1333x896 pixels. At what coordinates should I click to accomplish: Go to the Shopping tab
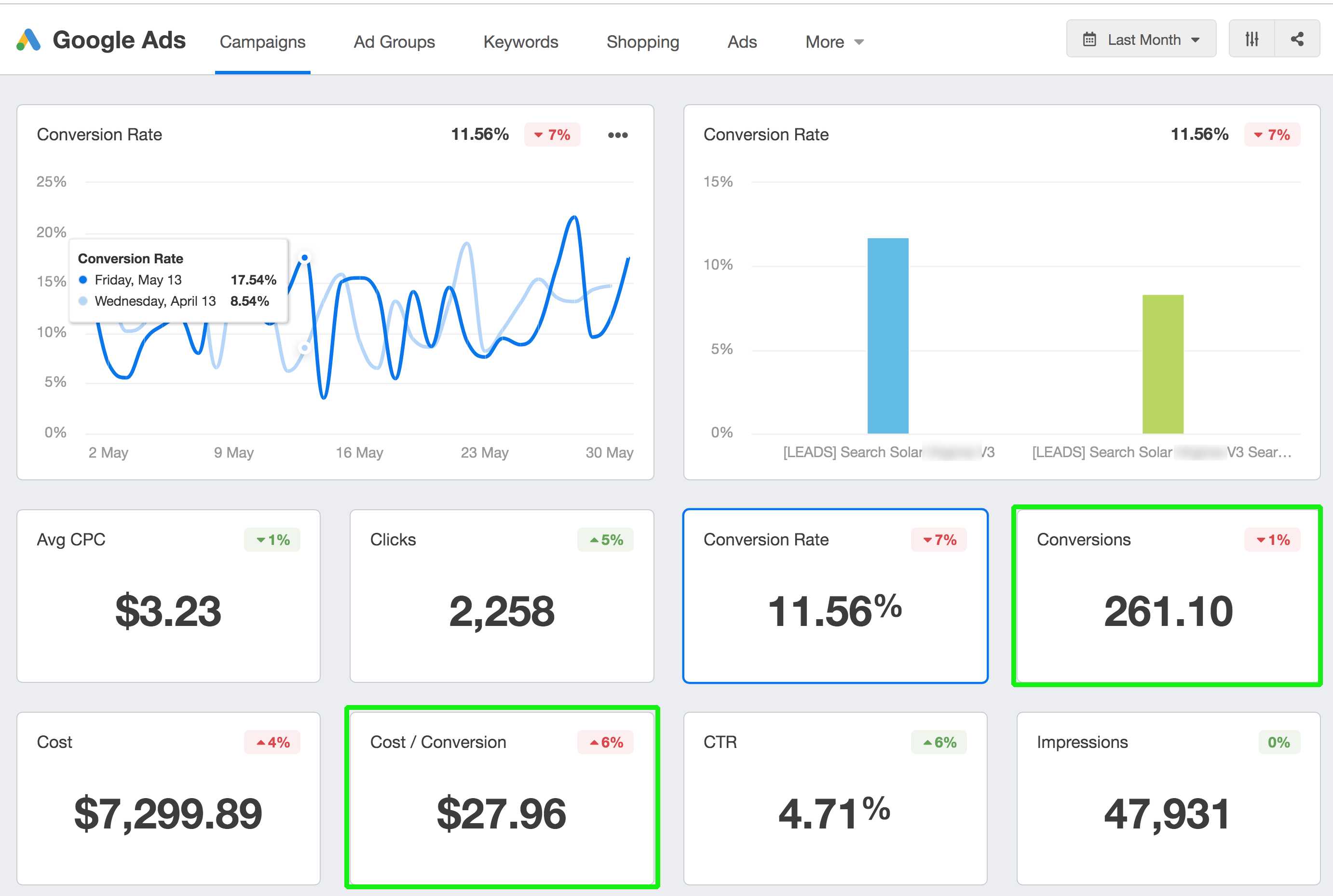[643, 42]
